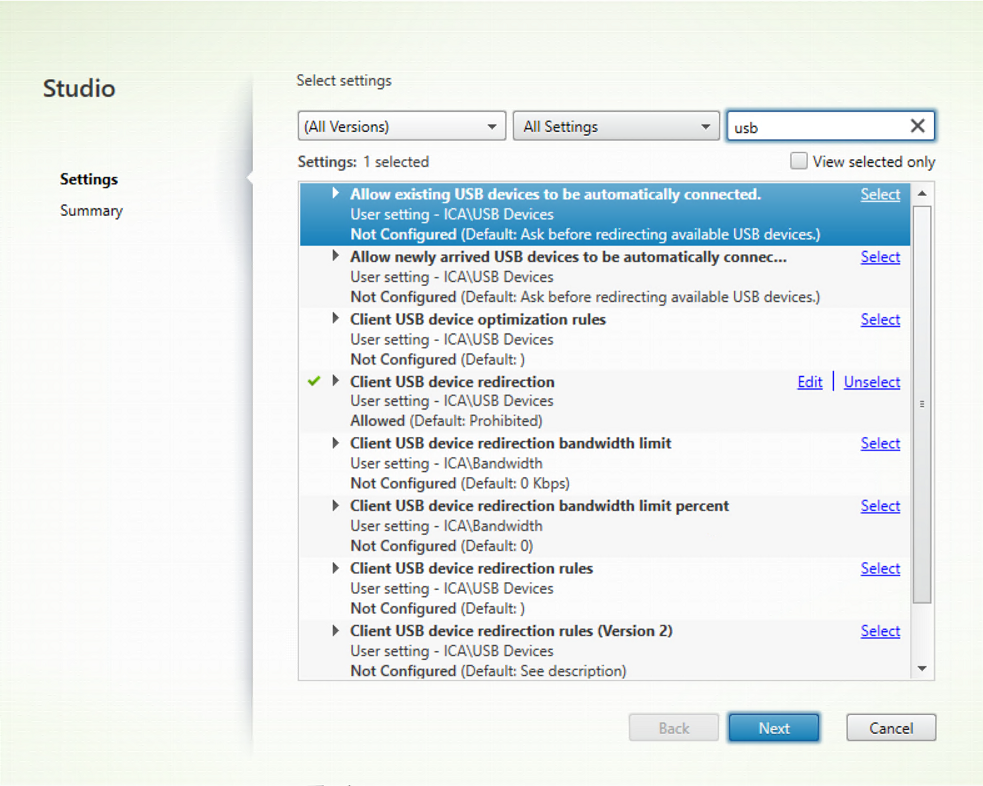Go to the Summary step in sidebar
This screenshot has width=983, height=786.
click(91, 211)
